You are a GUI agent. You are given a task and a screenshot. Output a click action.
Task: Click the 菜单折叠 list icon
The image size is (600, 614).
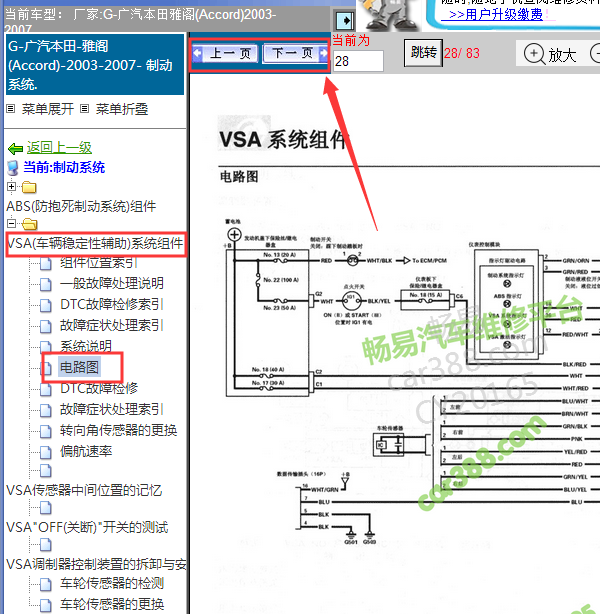pyautogui.click(x=84, y=109)
